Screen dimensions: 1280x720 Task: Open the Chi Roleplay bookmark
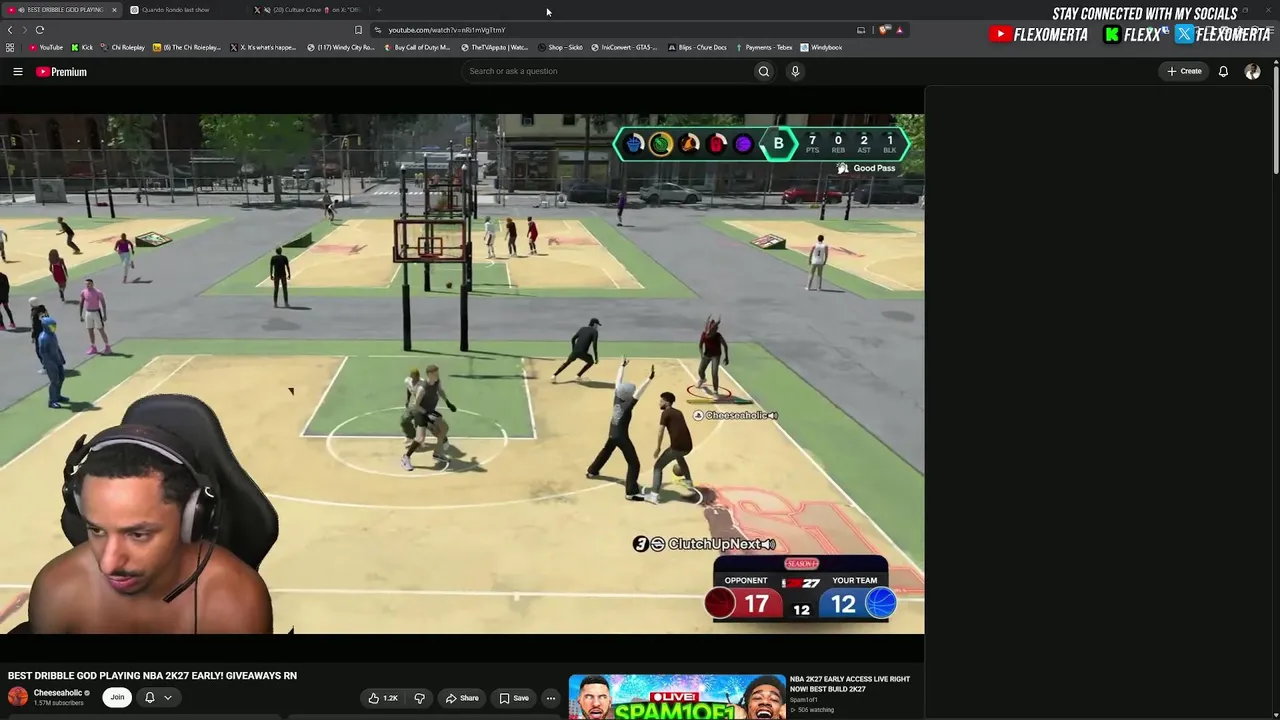(123, 47)
